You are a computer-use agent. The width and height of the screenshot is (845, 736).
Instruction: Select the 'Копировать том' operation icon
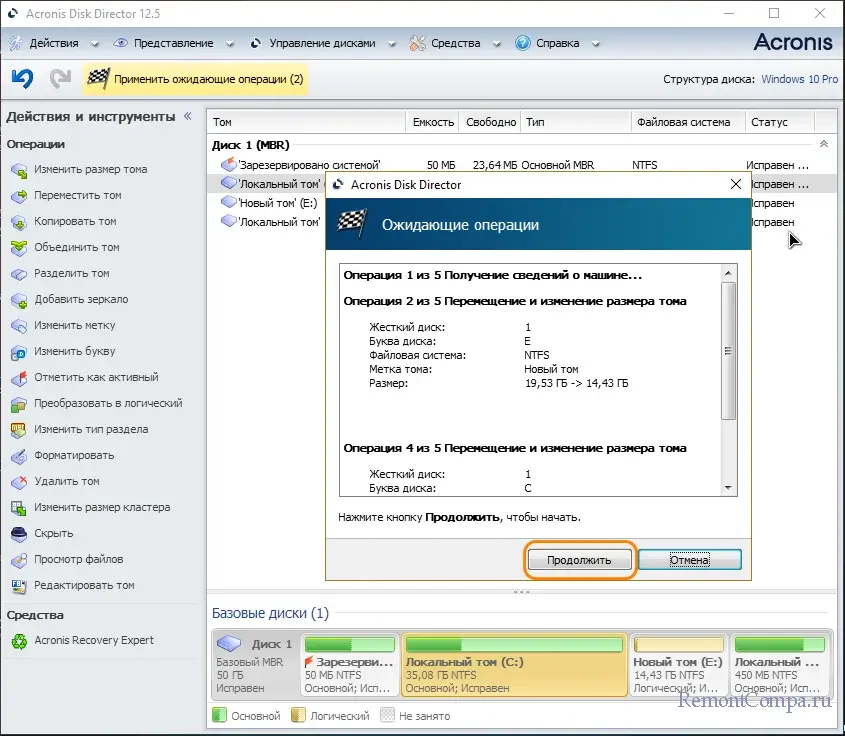point(19,222)
